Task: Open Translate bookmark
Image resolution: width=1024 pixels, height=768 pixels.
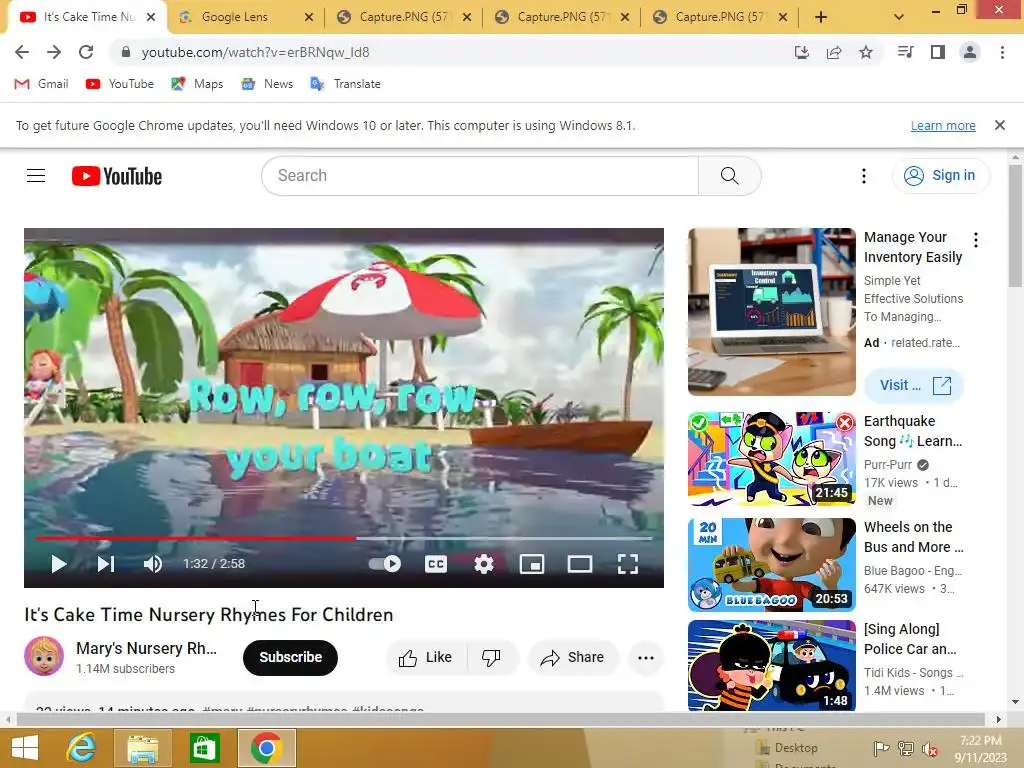Action: (345, 84)
